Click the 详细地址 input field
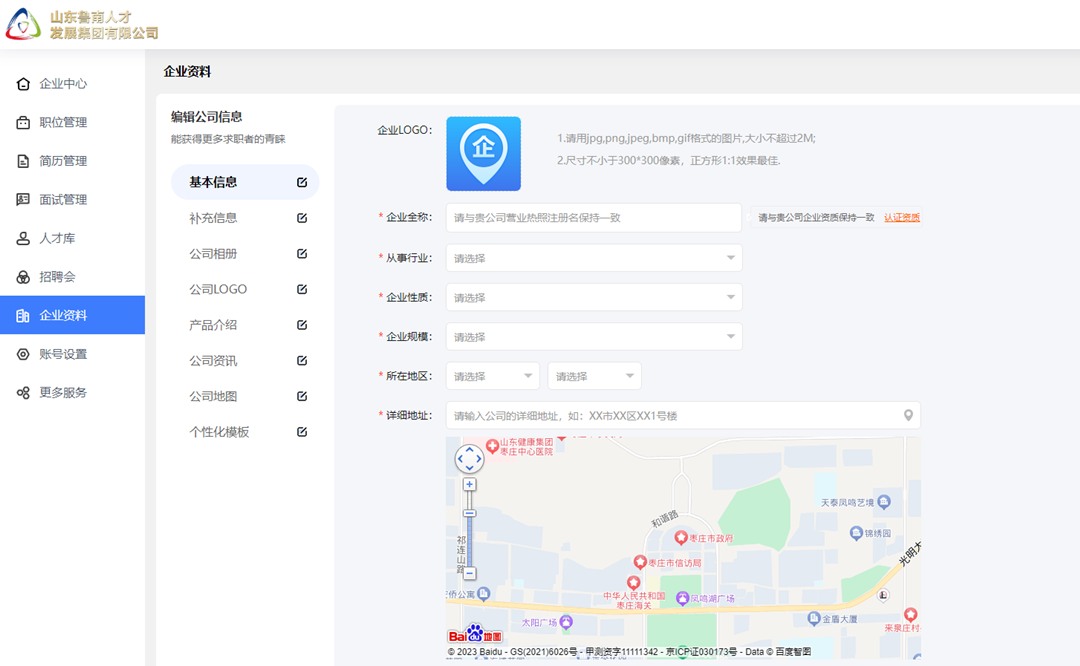The image size is (1080, 666). click(x=683, y=415)
